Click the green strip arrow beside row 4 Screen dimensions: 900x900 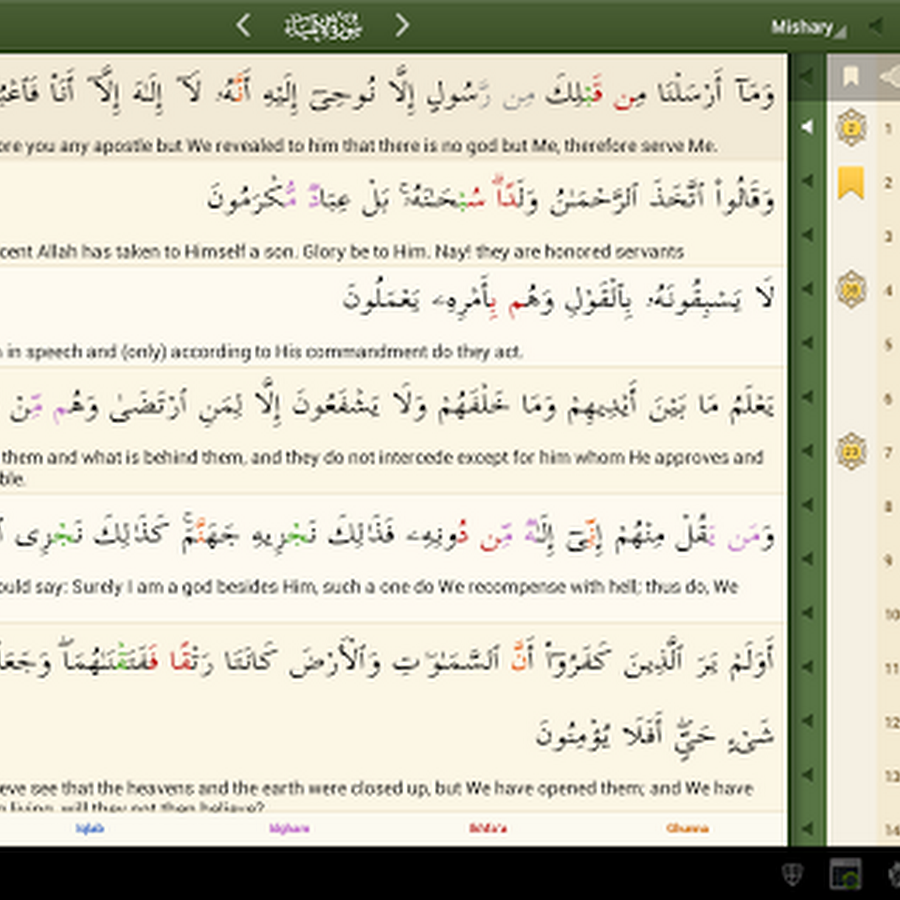tap(807, 289)
